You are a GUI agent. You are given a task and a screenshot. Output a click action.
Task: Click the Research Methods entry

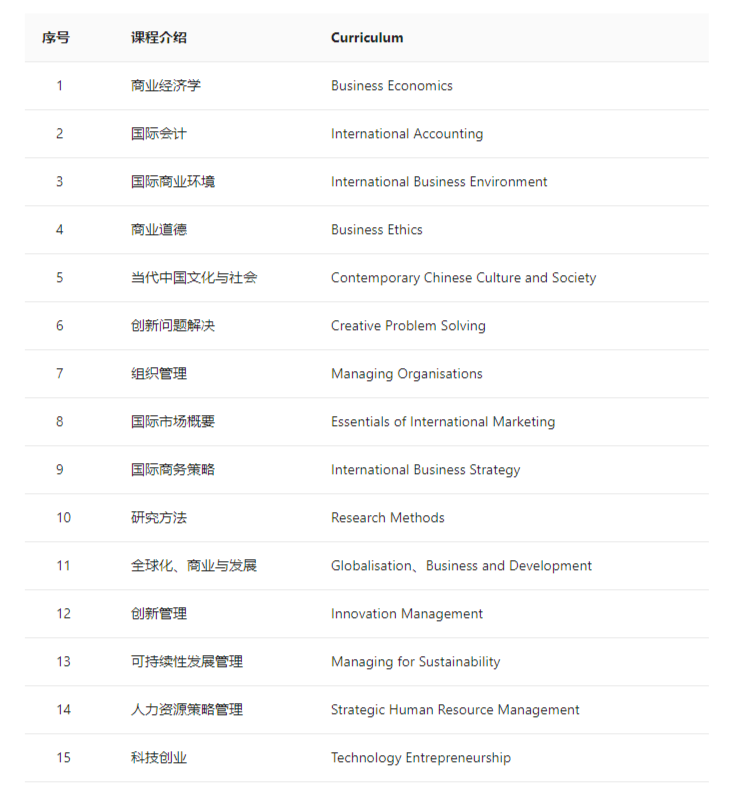pyautogui.click(x=387, y=518)
